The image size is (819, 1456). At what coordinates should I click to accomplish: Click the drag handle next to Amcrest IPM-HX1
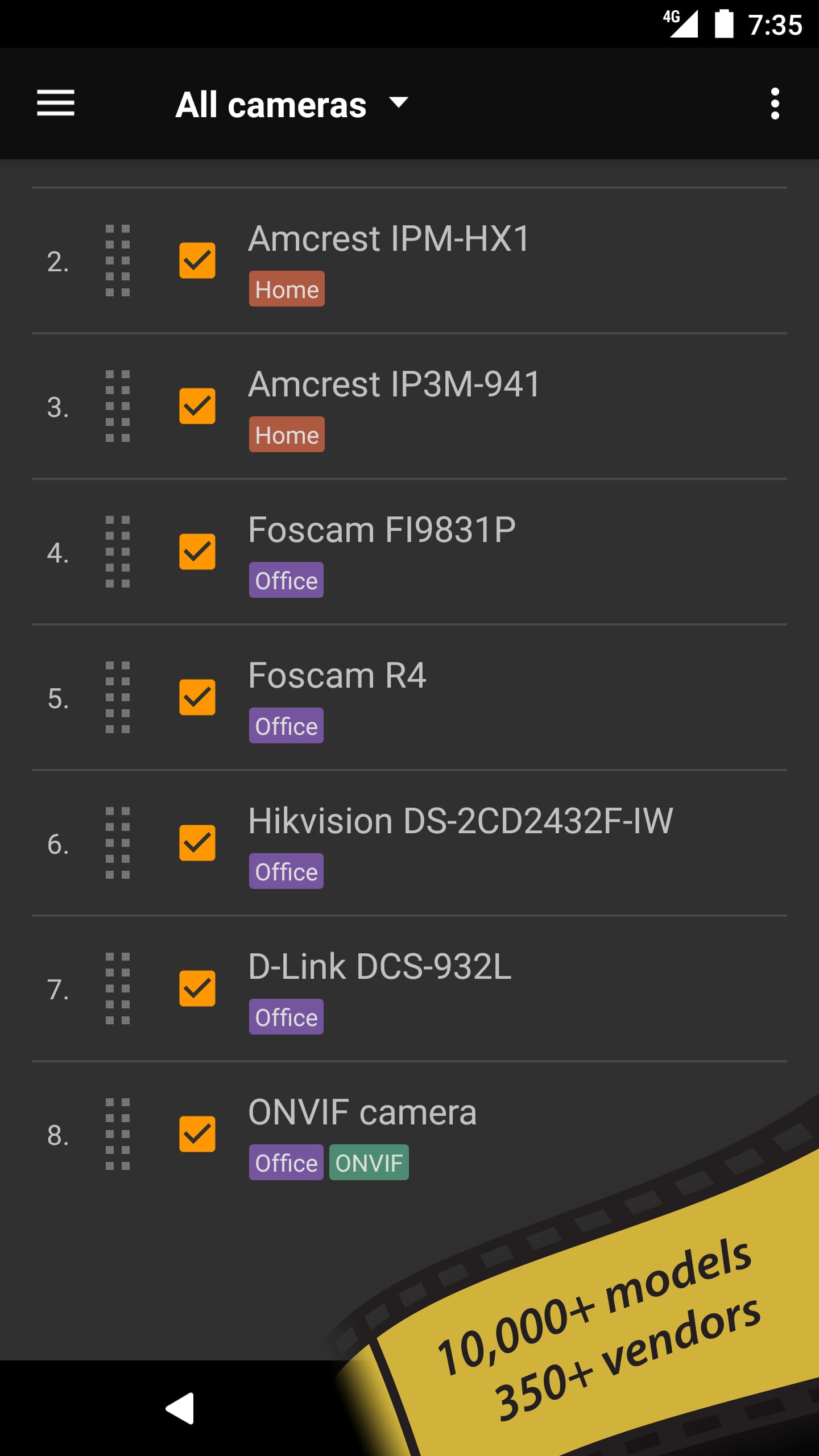[x=118, y=261]
